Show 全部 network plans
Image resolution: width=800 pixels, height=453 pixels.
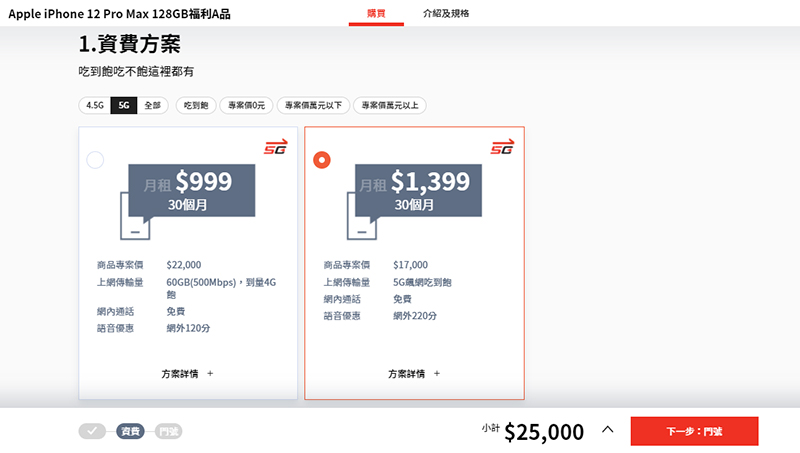pyautogui.click(x=151, y=105)
